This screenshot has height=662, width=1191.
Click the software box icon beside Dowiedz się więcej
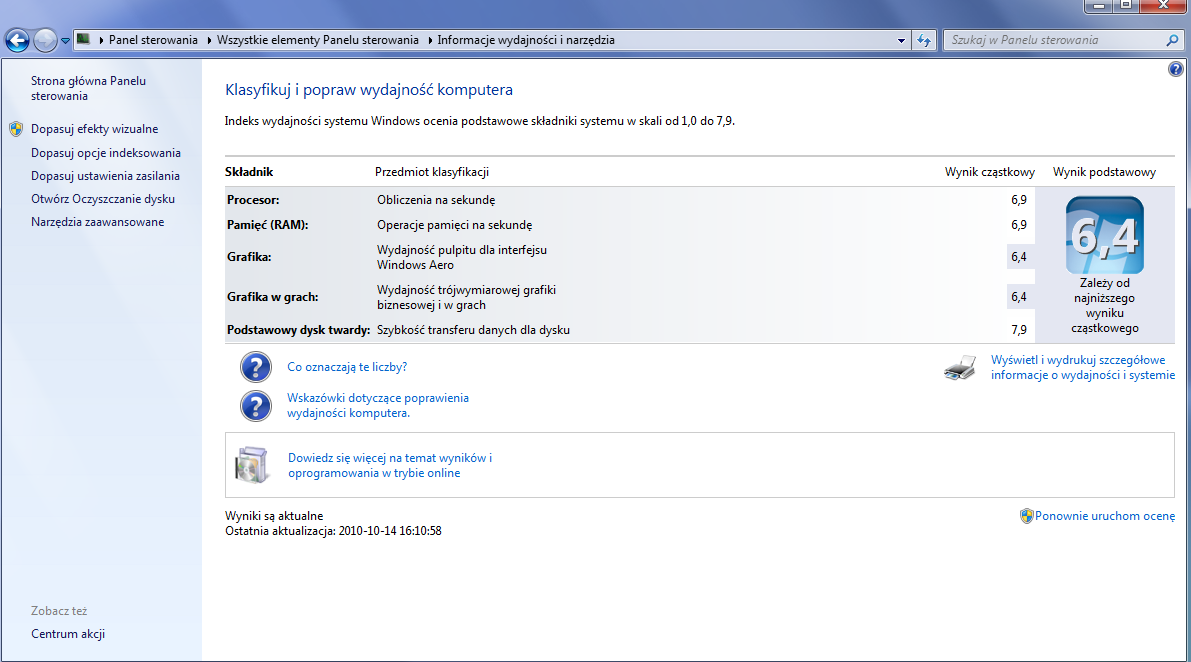(252, 465)
